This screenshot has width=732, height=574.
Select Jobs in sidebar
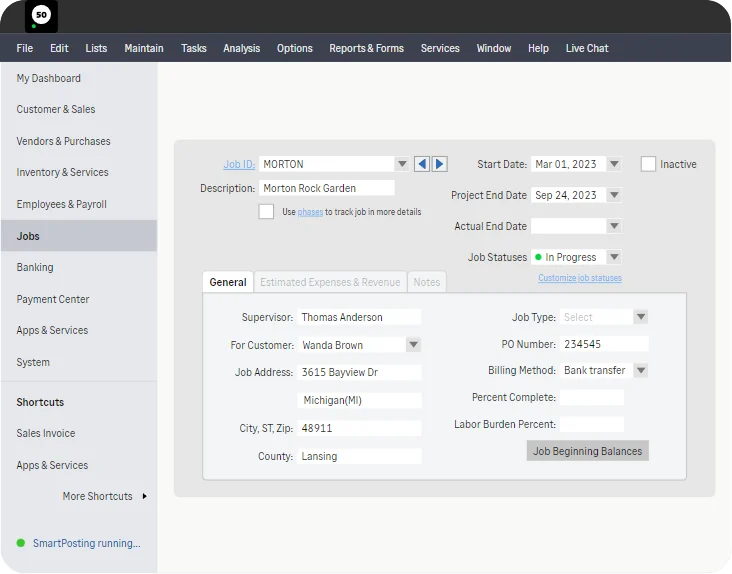point(79,236)
